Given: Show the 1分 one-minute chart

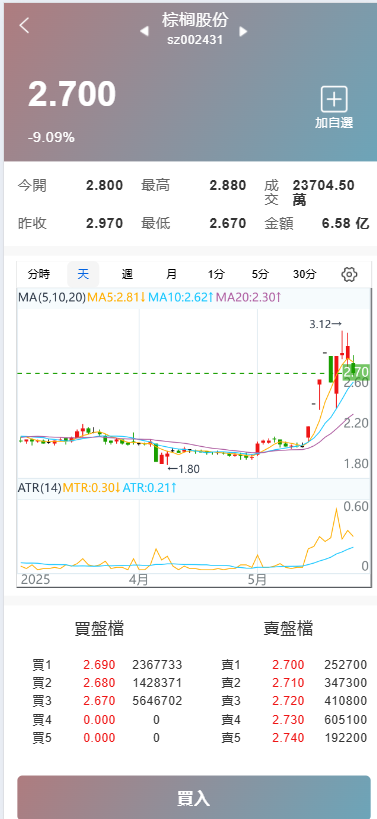Looking at the screenshot, I should point(216,274).
